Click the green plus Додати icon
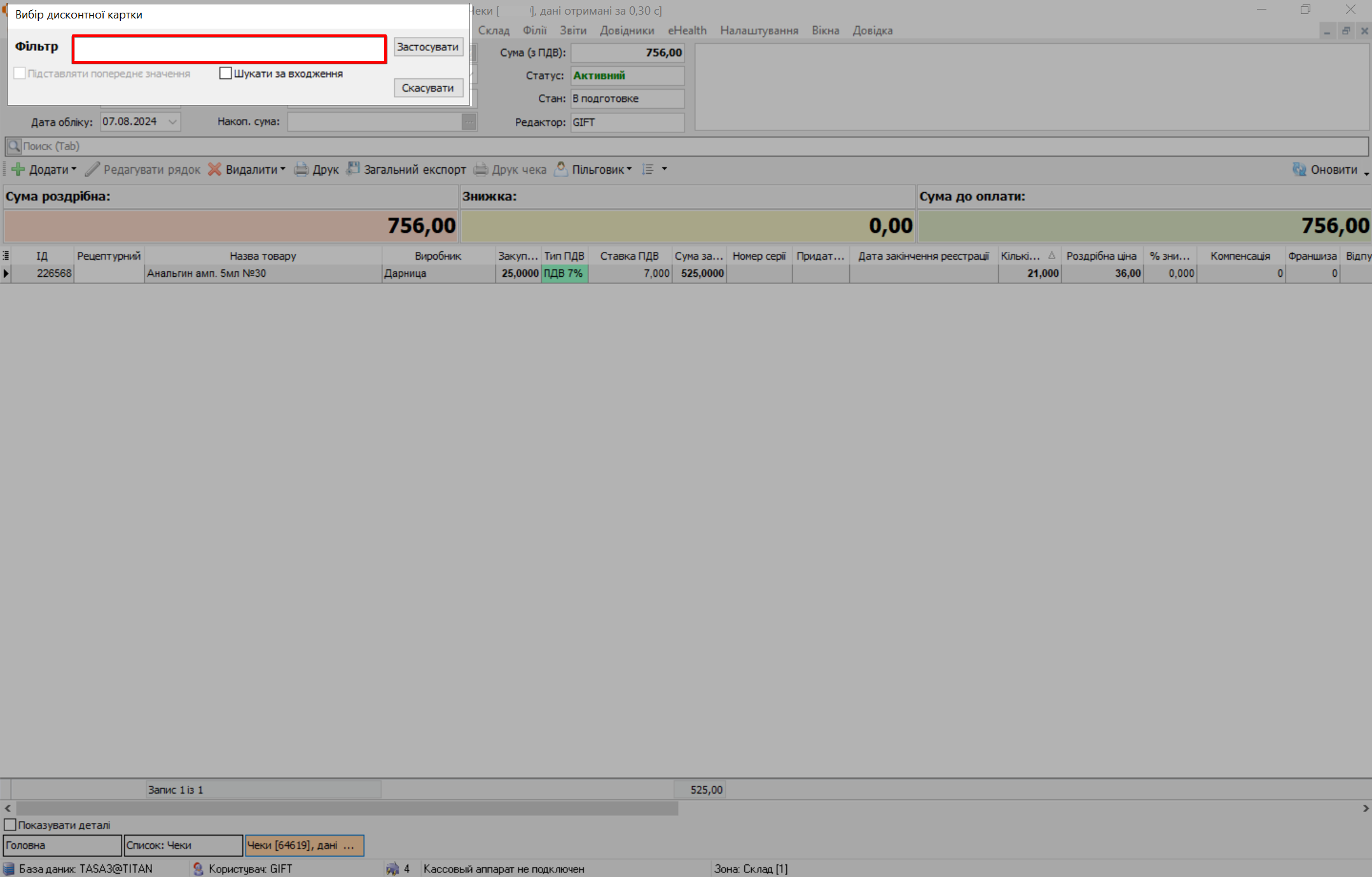This screenshot has height=877, width=1372. pos(18,169)
